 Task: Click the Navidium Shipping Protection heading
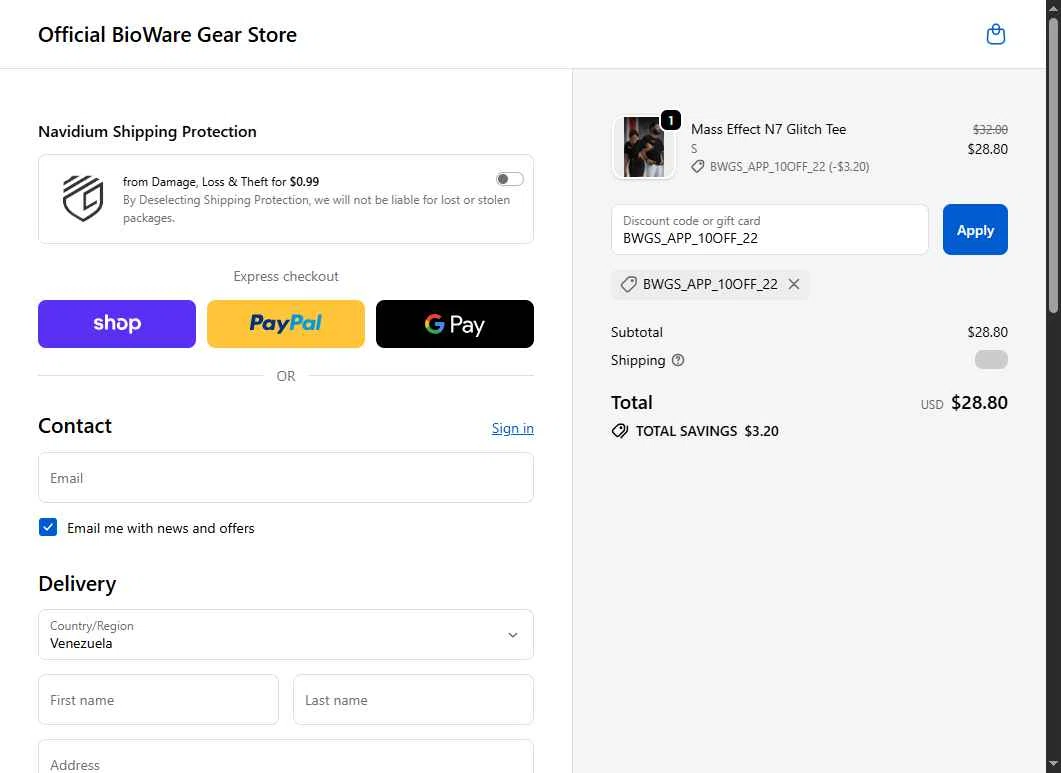(x=148, y=131)
